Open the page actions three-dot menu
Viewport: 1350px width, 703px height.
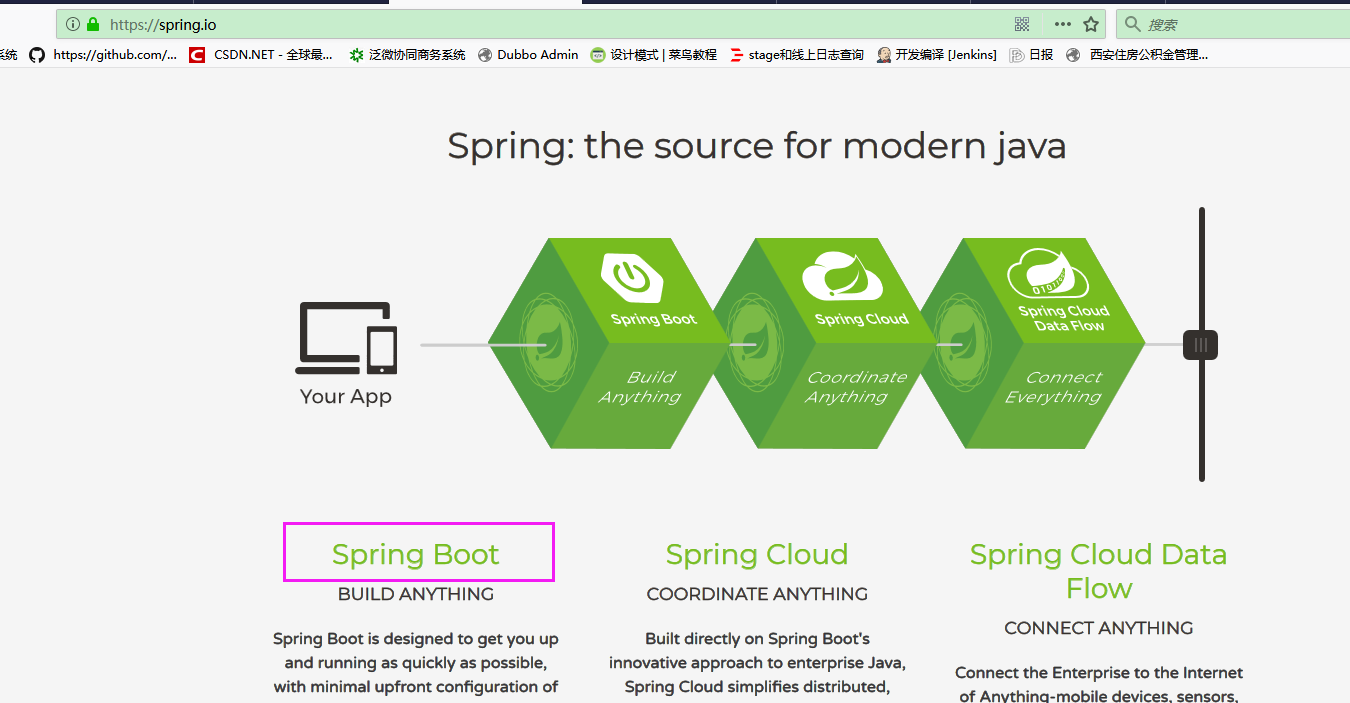[x=1062, y=24]
